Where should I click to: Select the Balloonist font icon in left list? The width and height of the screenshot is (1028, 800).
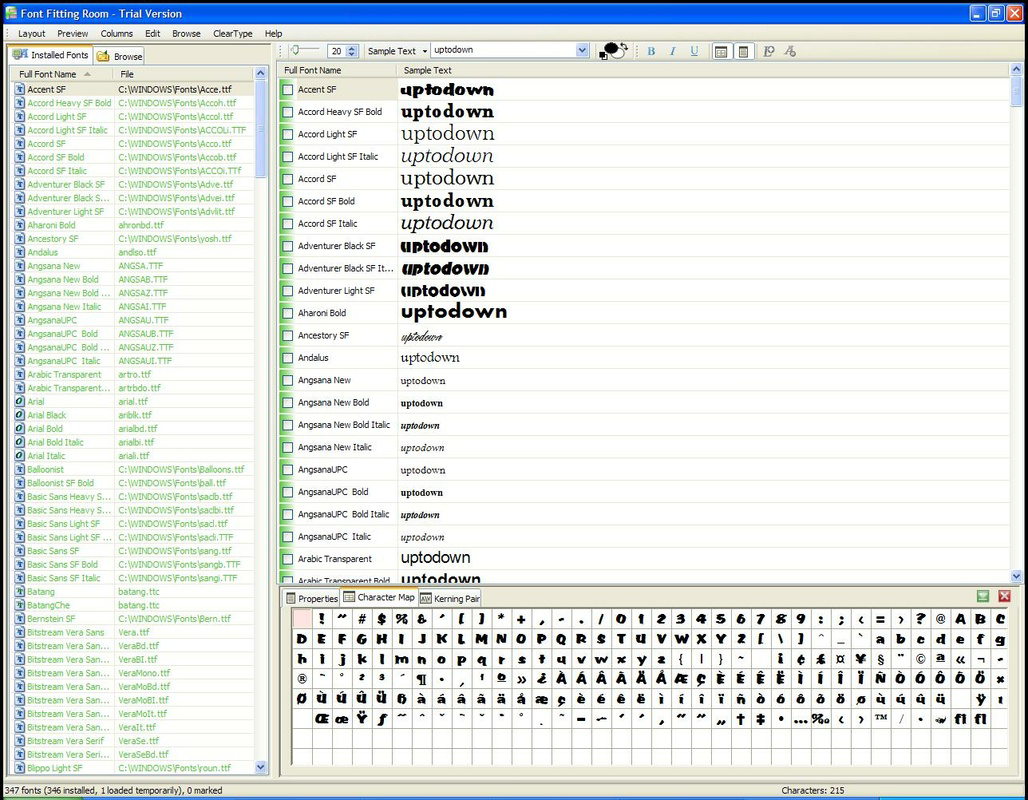pyautogui.click(x=20, y=470)
